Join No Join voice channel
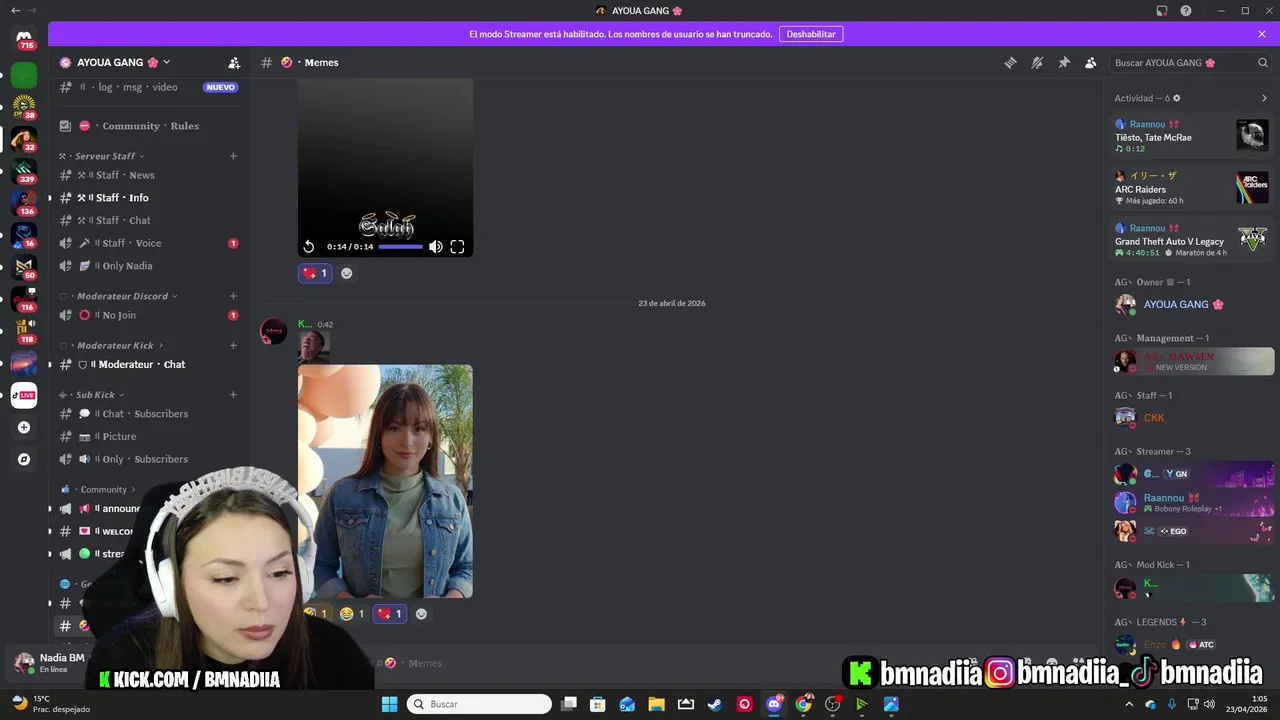This screenshot has width=1280, height=720. point(148,315)
